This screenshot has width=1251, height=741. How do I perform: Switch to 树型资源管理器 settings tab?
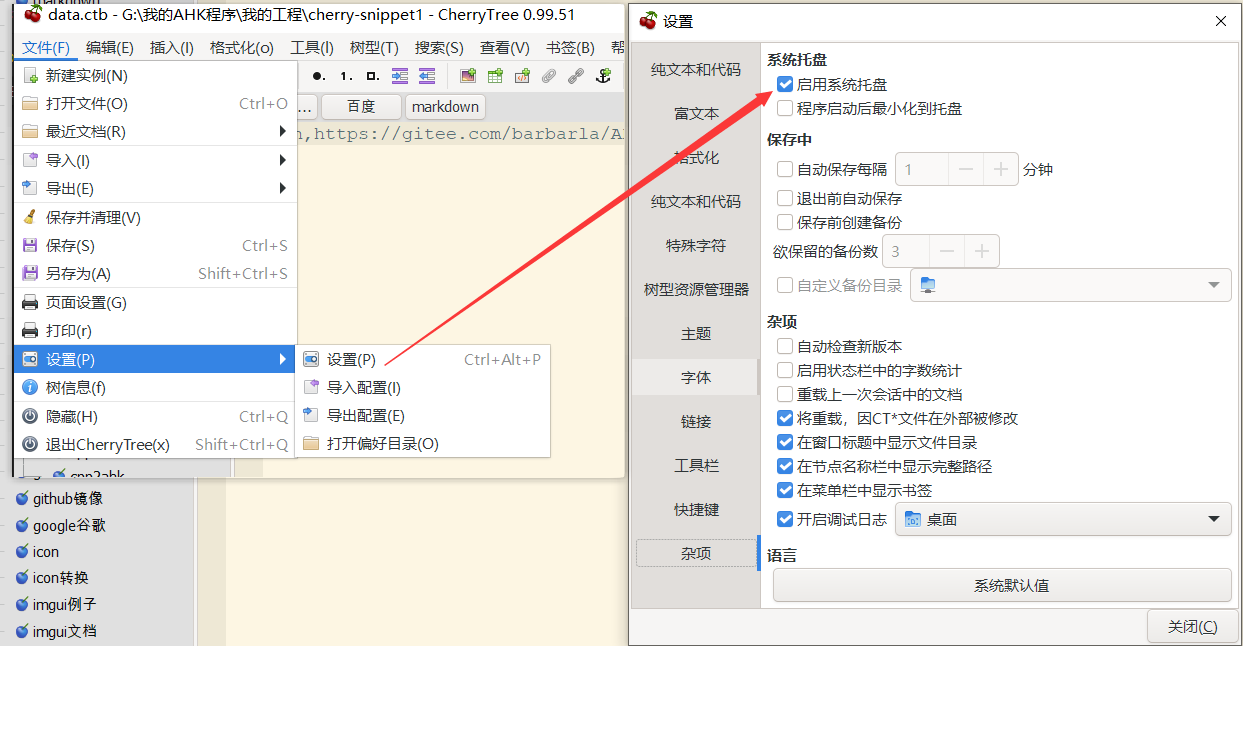tap(696, 289)
